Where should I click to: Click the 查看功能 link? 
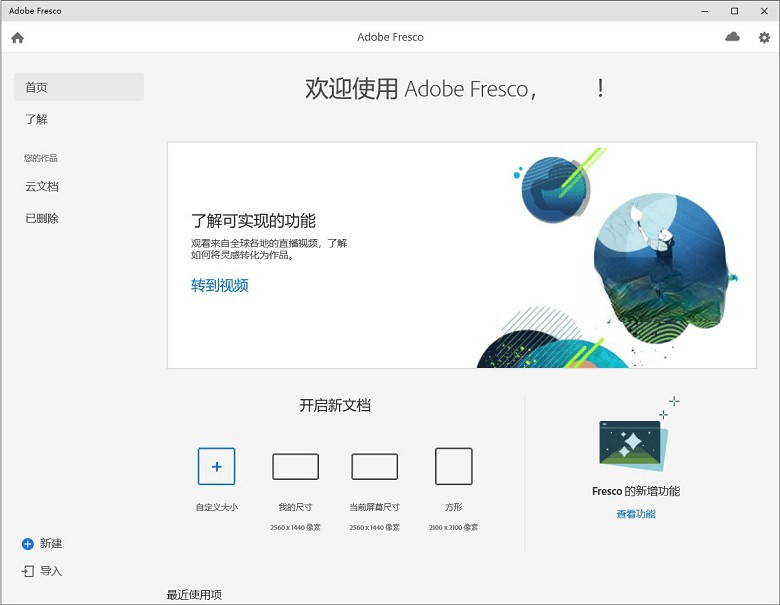pyautogui.click(x=636, y=514)
